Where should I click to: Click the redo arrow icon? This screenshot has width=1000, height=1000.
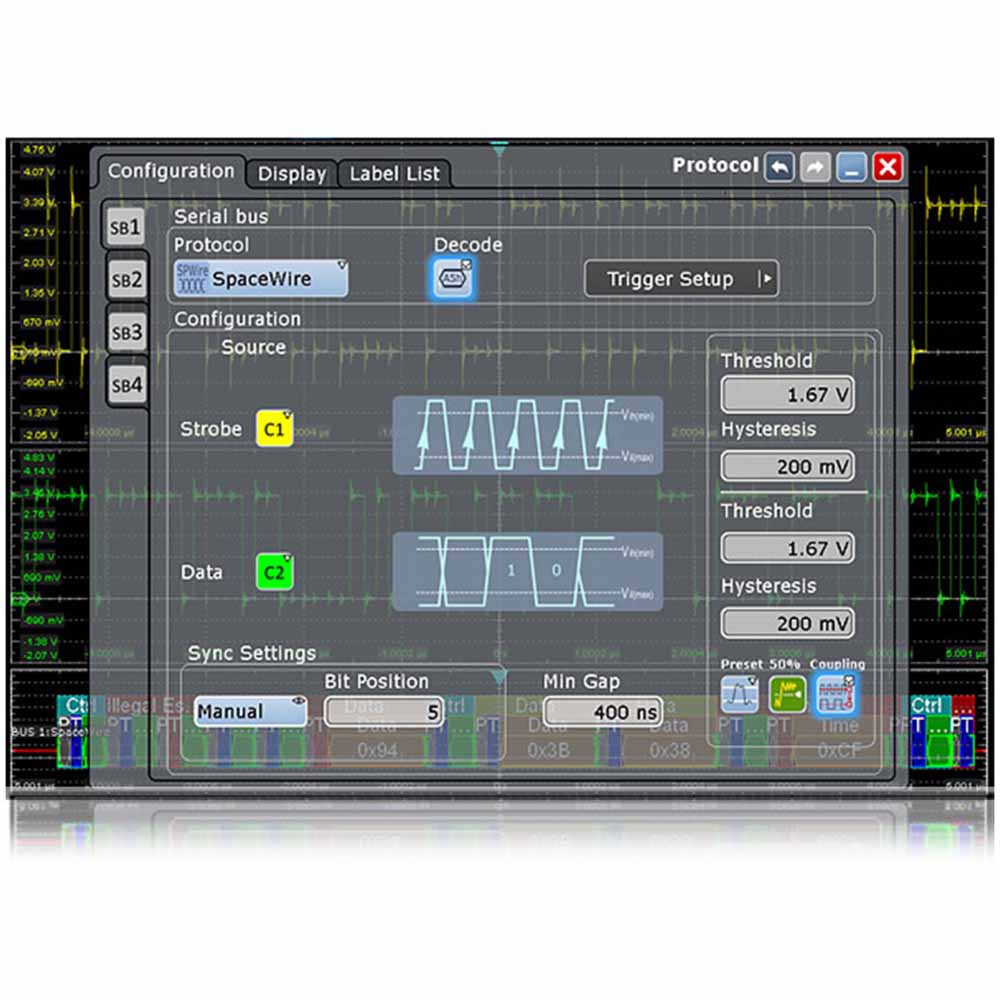click(816, 167)
